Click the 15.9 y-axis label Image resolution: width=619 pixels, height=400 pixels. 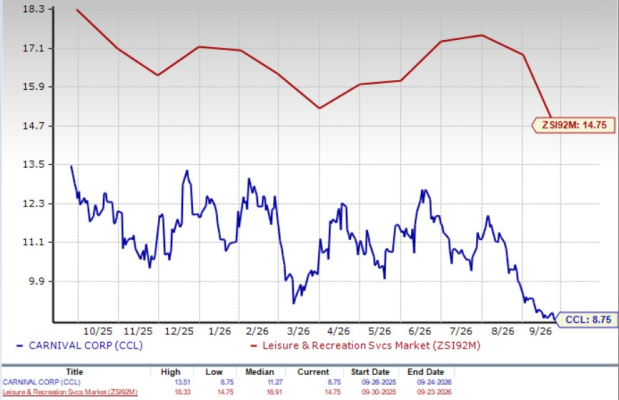[34, 86]
